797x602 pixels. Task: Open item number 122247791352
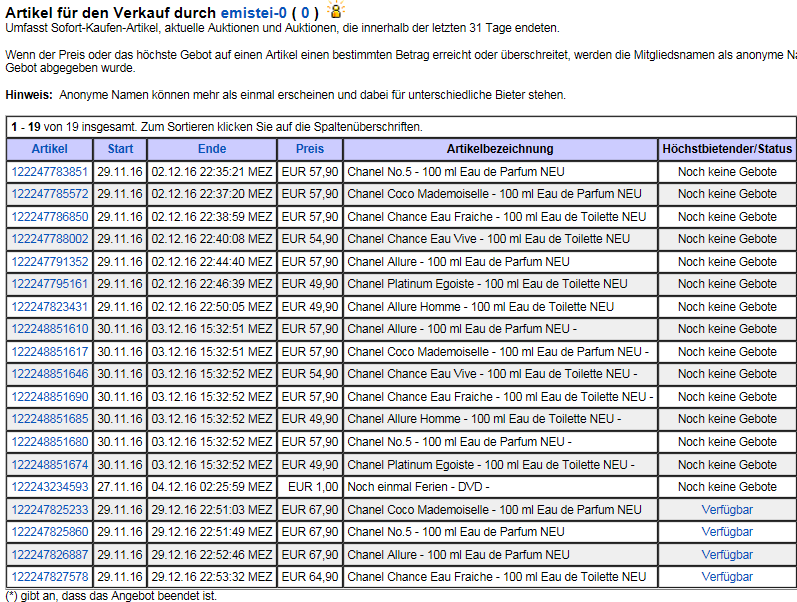[50, 261]
